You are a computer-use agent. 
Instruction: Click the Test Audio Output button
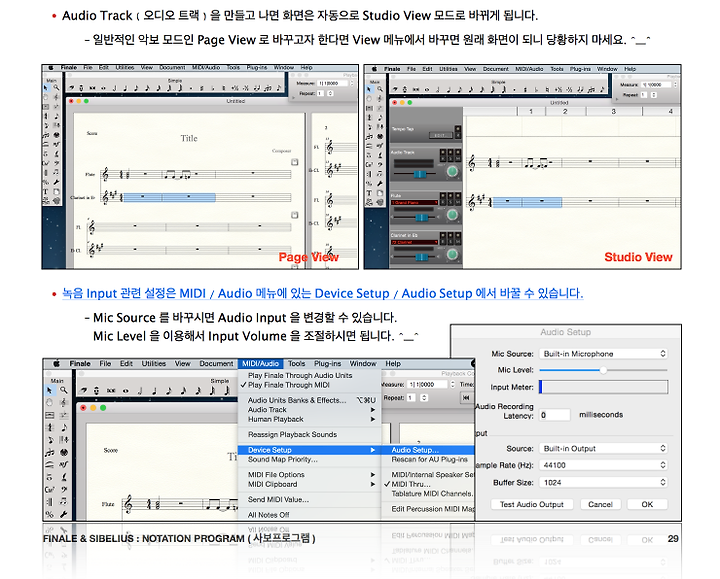pyautogui.click(x=532, y=504)
